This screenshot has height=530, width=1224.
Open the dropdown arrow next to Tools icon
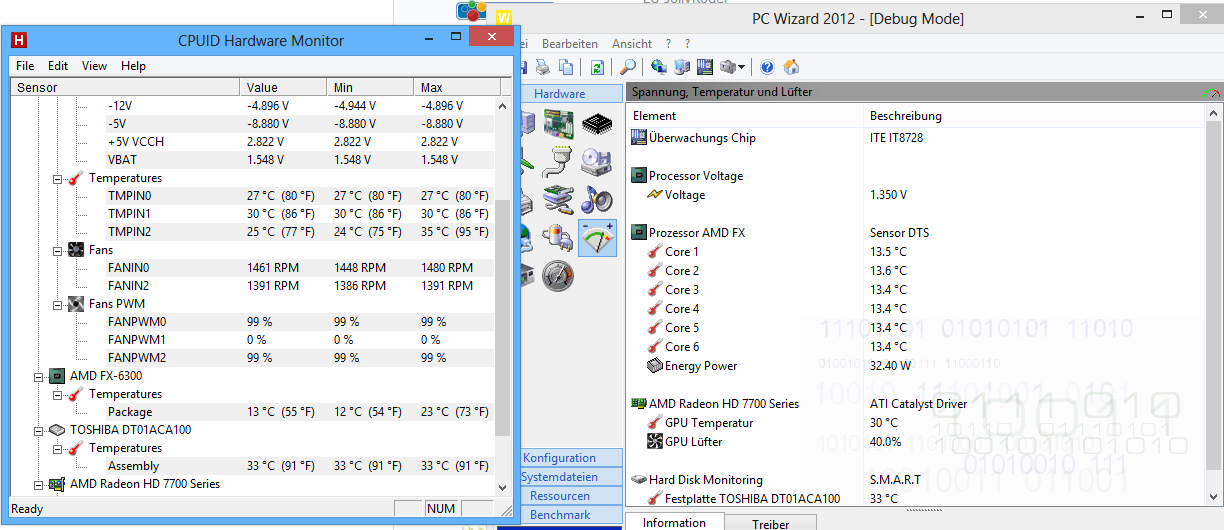(x=741, y=67)
